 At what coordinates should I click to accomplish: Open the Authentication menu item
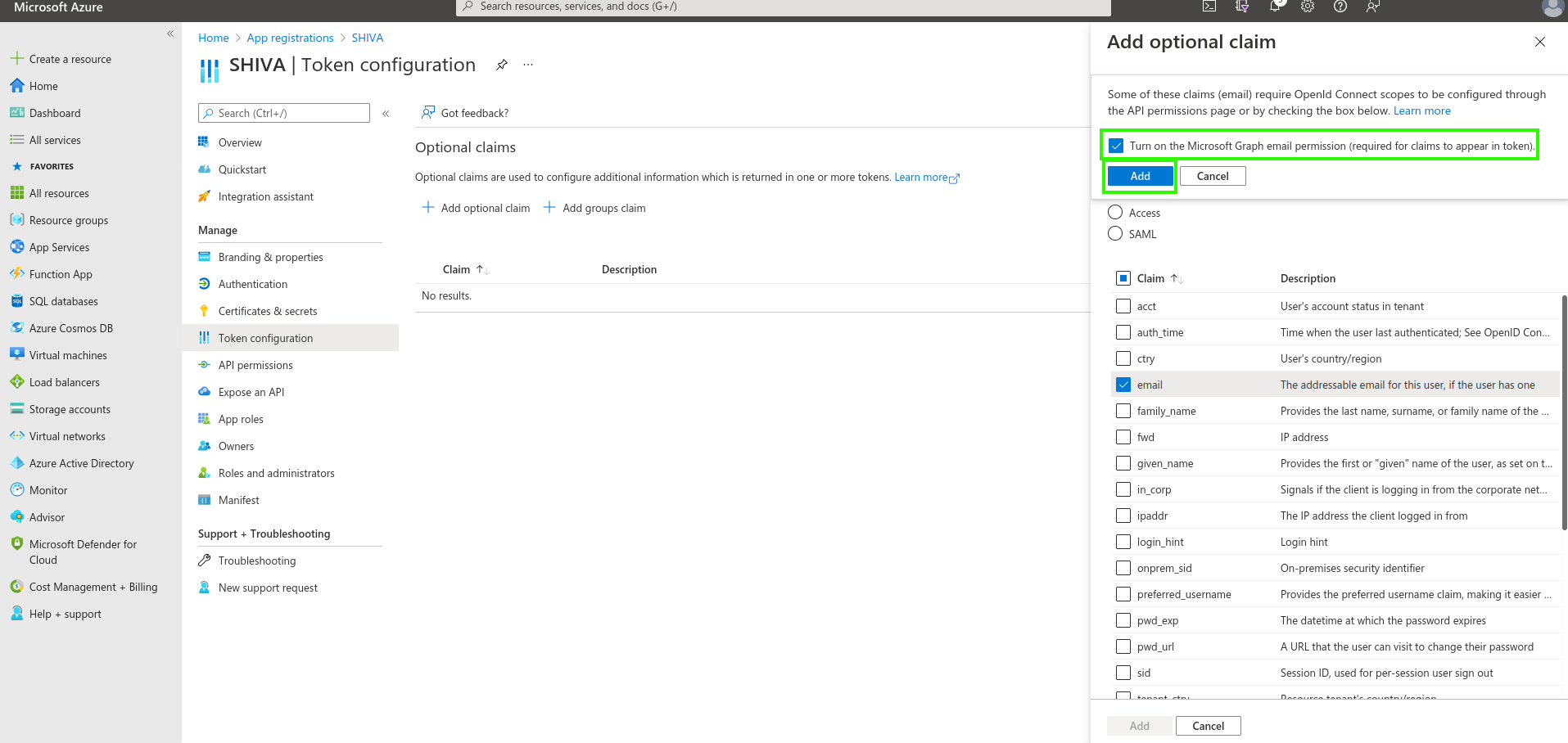[x=252, y=284]
